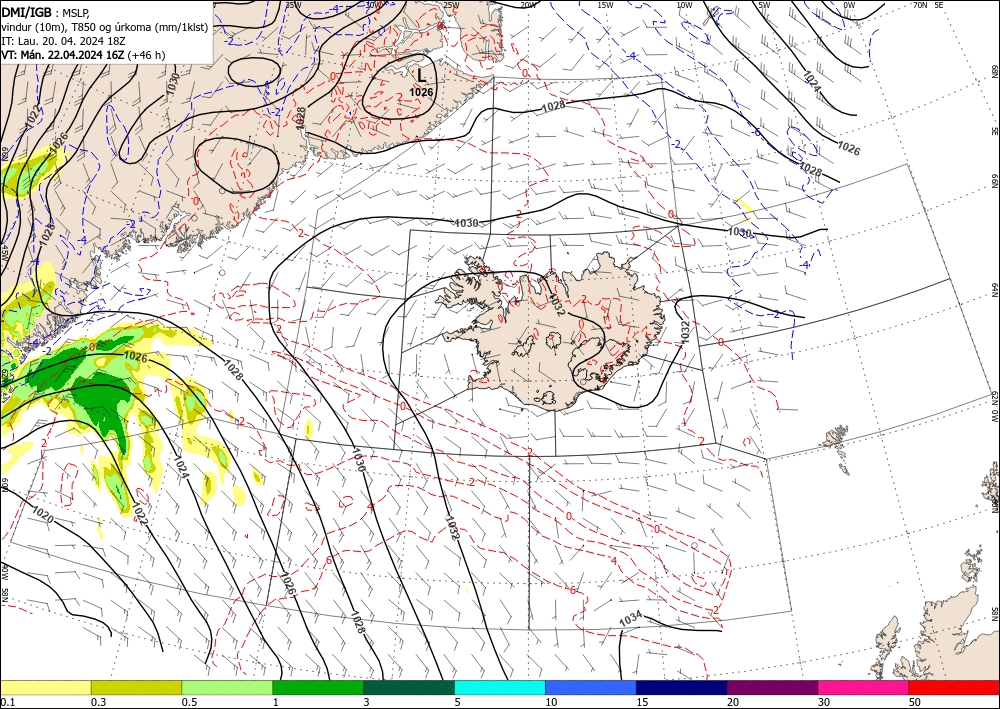Click the "L" low pressure marker over Greenland
Image resolution: width=1000 pixels, height=709 pixels.
[422, 75]
